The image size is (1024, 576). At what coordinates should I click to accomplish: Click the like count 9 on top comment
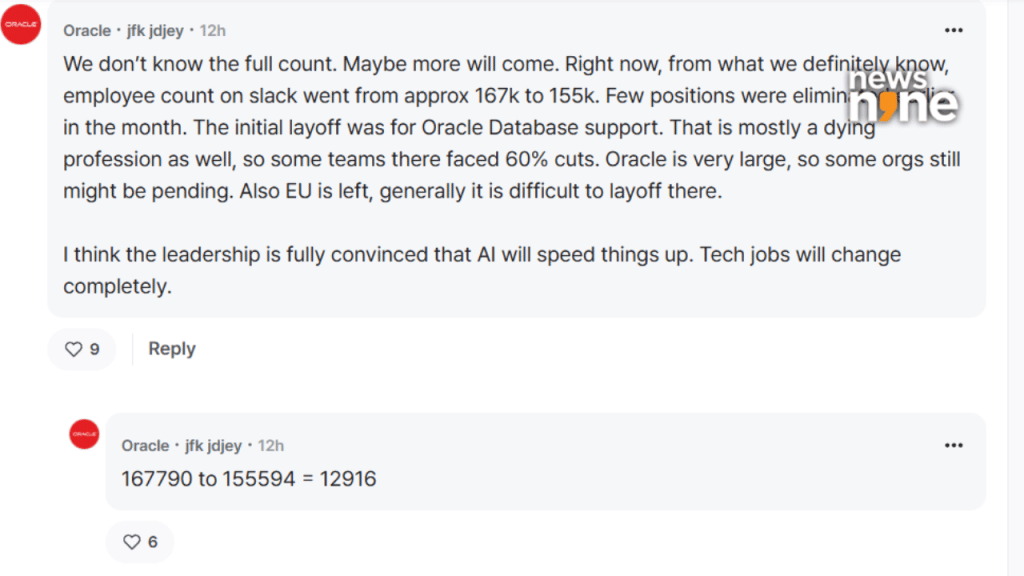click(95, 349)
